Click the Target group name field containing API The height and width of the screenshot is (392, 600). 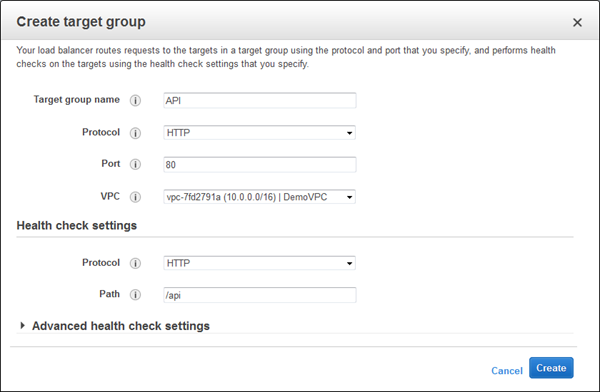coord(260,100)
